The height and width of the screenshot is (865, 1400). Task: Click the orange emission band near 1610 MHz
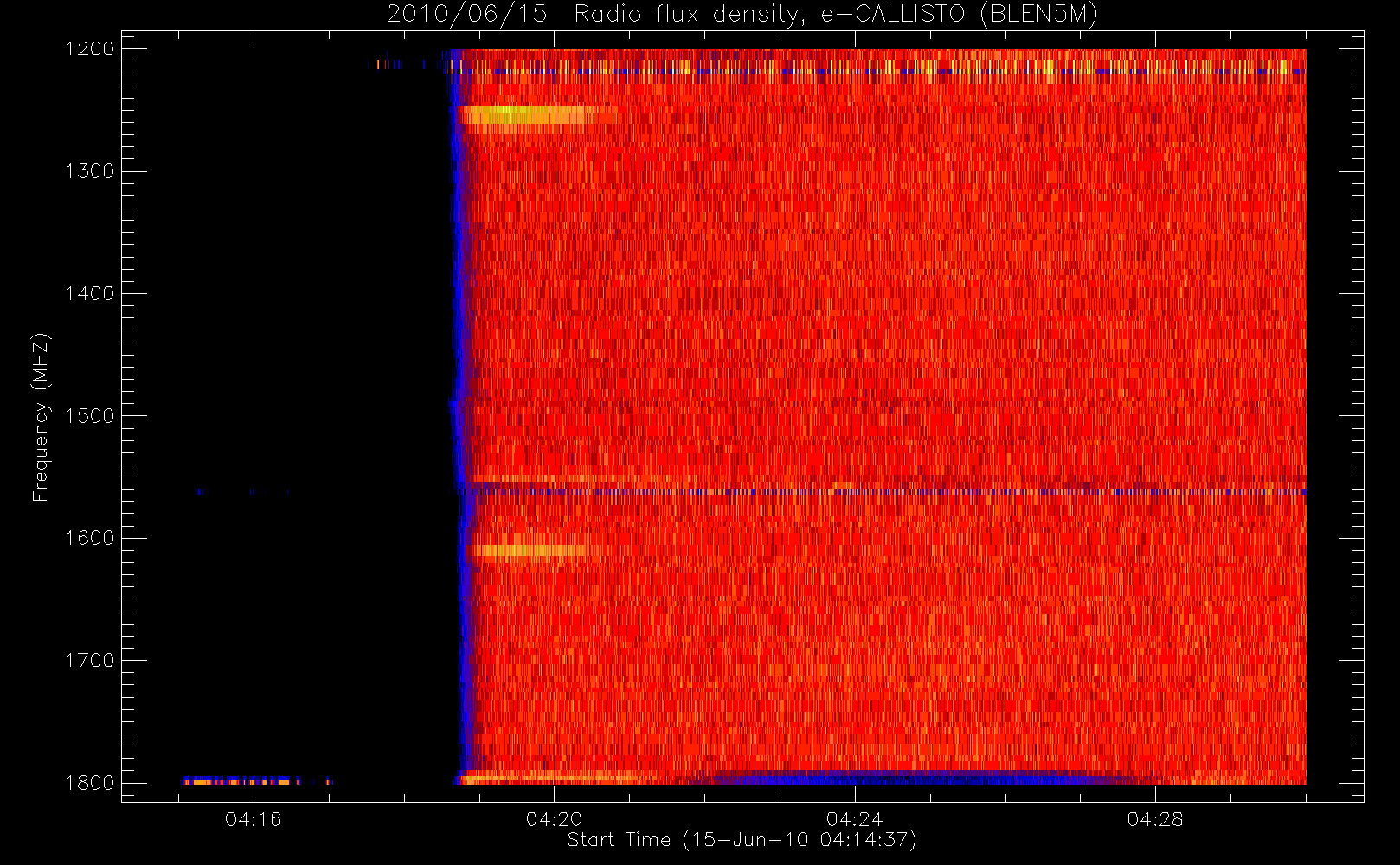(x=532, y=551)
